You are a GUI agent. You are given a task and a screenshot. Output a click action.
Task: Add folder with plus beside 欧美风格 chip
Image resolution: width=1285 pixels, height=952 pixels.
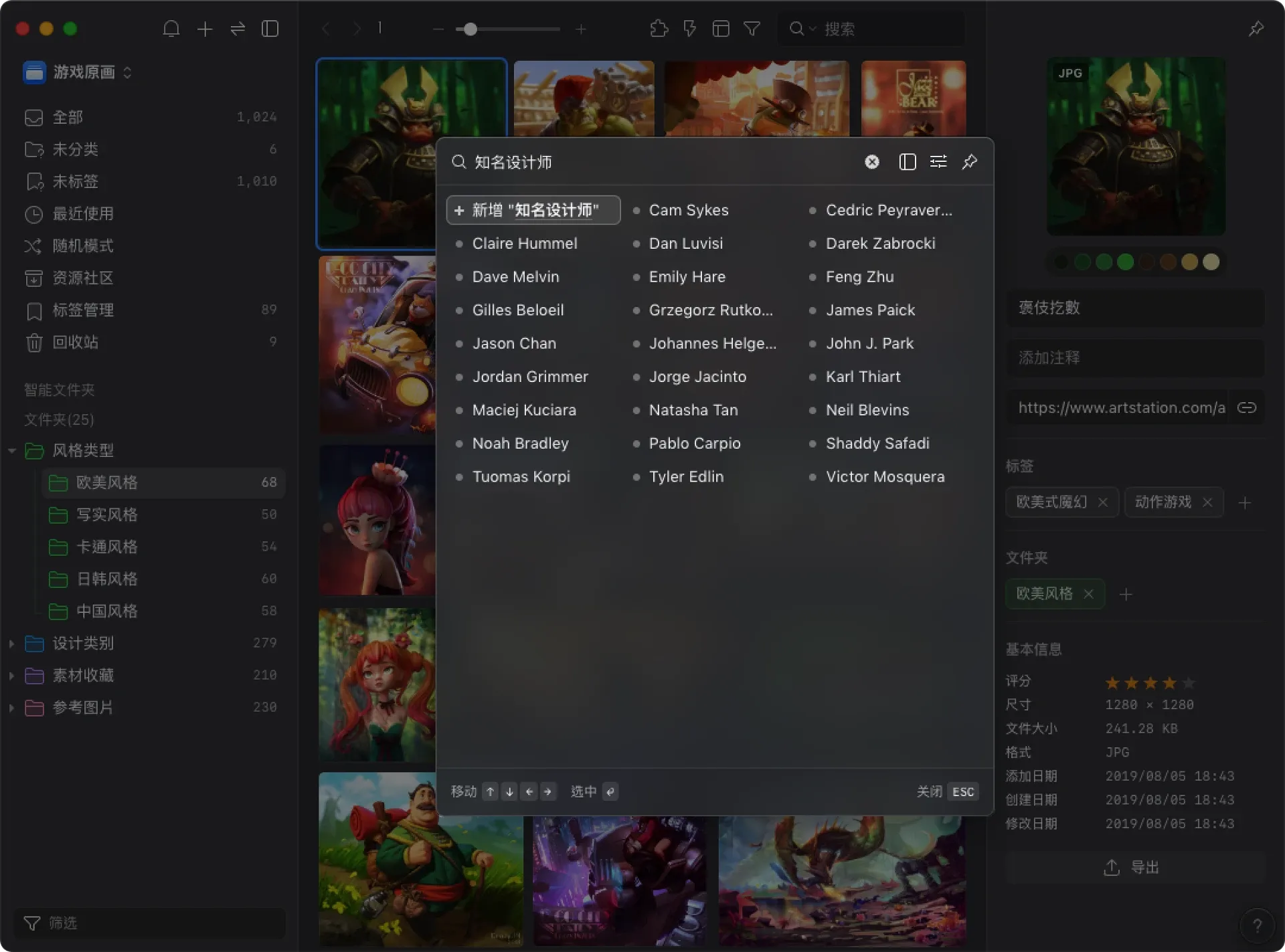1126,594
